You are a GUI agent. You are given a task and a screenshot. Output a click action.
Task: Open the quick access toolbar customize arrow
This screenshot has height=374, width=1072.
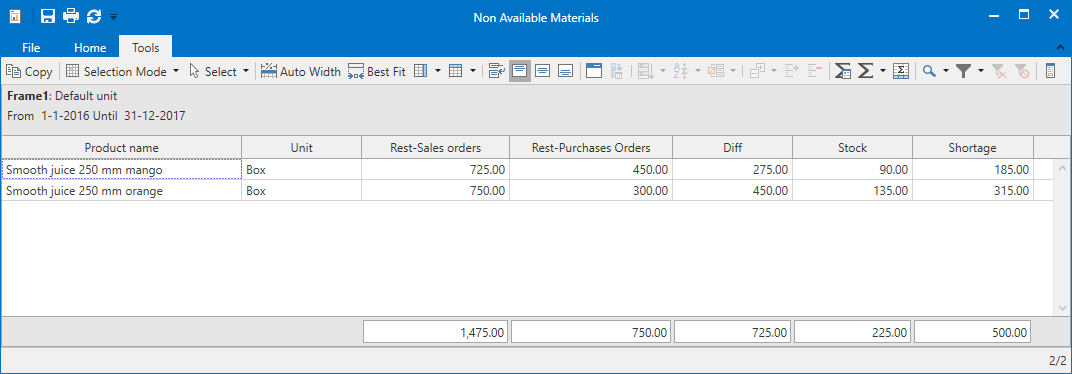113,16
